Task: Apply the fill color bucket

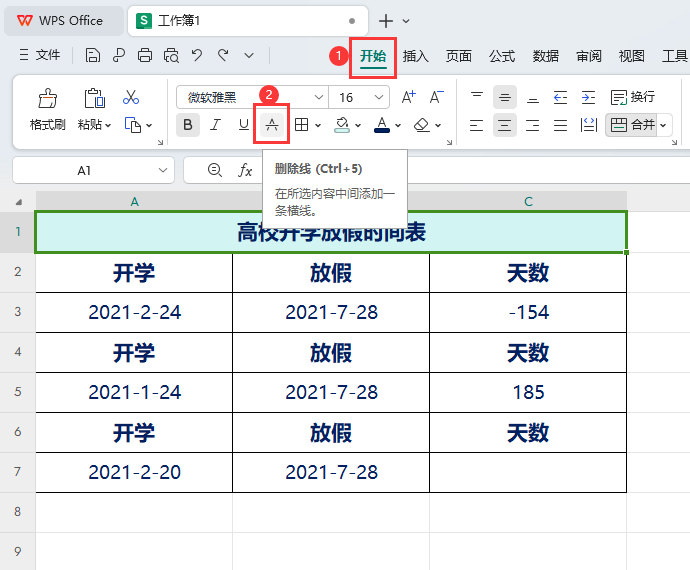Action: click(342, 125)
